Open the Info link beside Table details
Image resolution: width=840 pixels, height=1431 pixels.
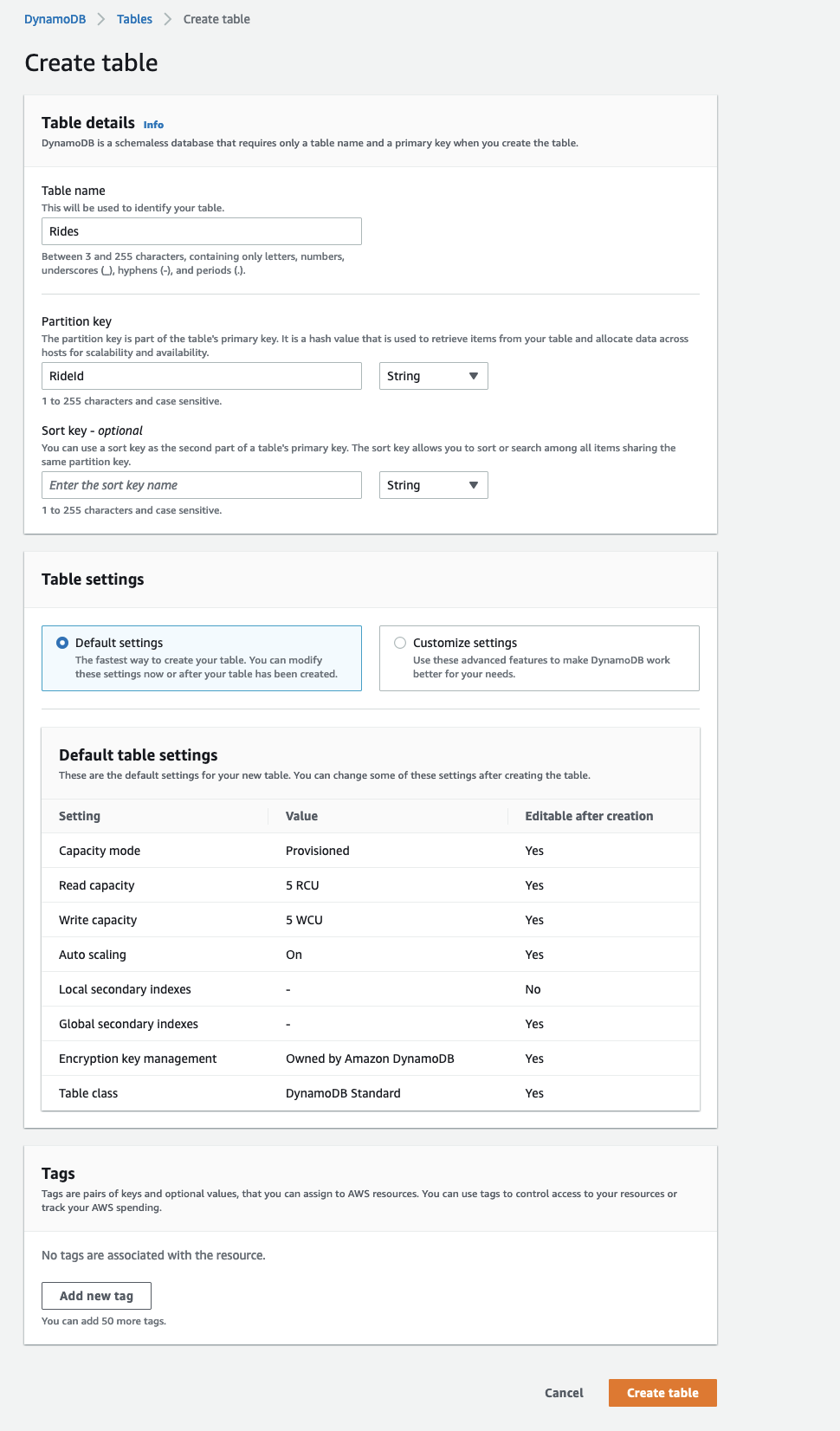point(153,125)
